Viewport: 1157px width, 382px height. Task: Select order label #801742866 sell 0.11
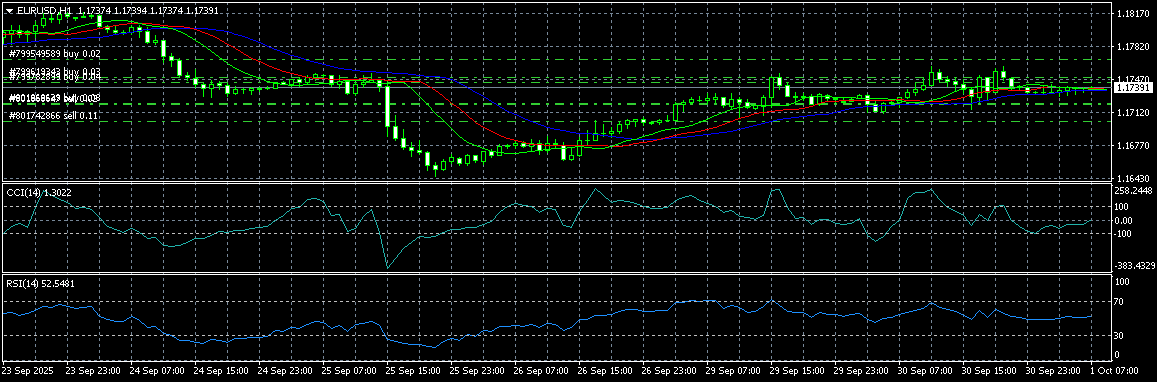point(54,116)
